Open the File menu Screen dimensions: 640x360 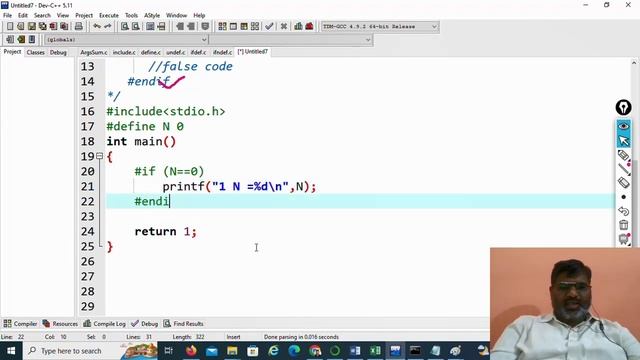pyautogui.click(x=7, y=15)
